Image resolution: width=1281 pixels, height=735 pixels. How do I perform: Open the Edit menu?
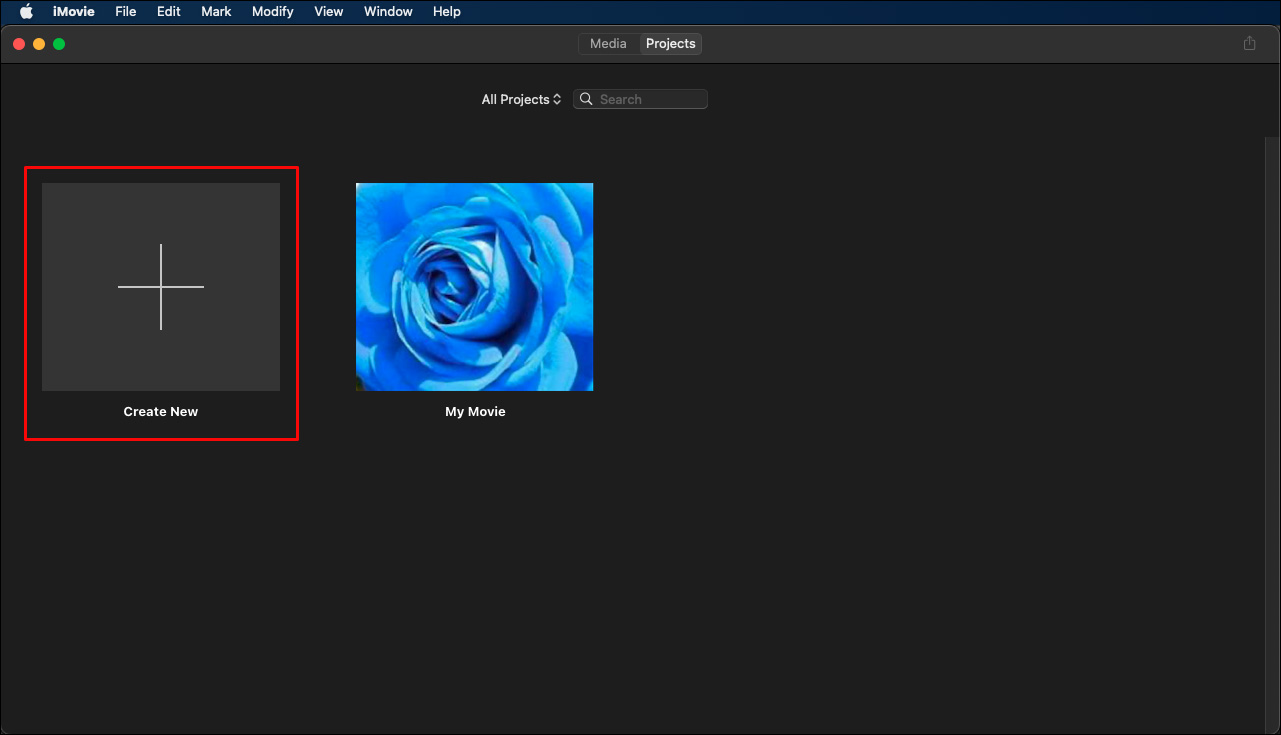167,11
